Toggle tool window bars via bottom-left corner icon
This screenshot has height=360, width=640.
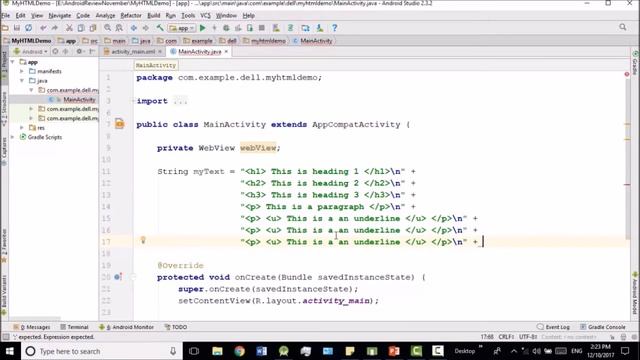point(5,337)
